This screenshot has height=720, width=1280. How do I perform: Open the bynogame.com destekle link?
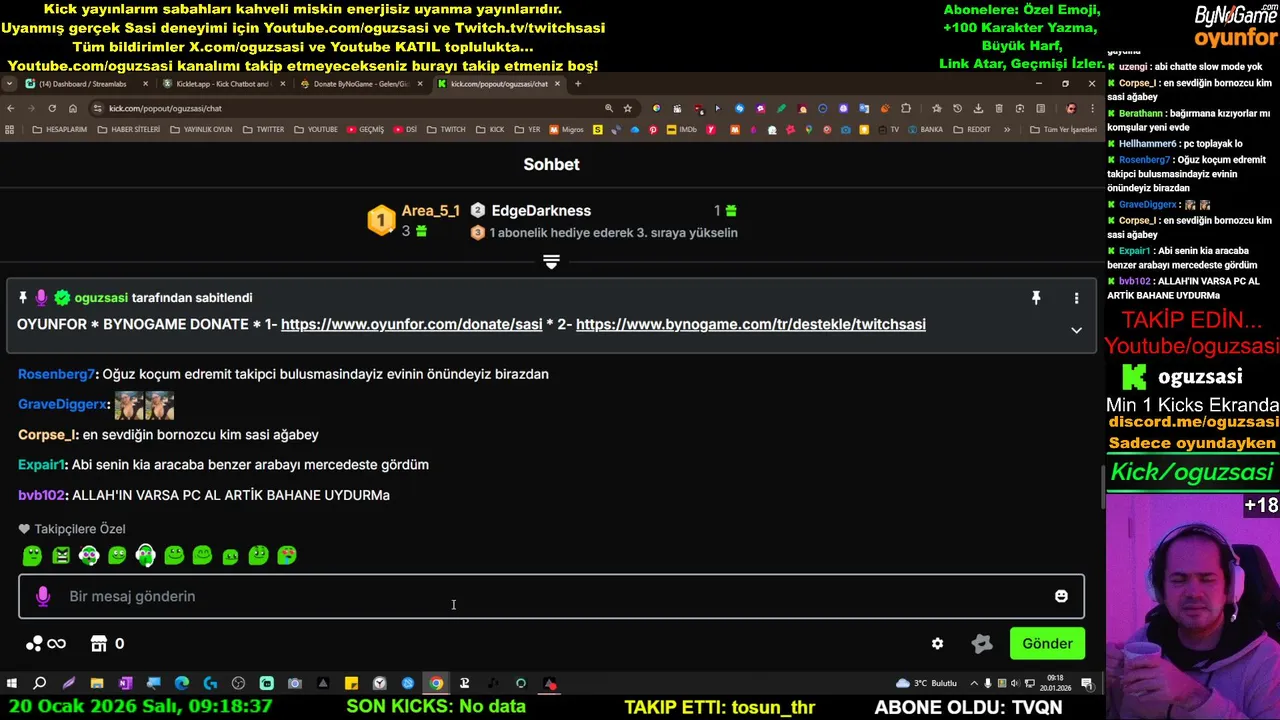pyautogui.click(x=750, y=324)
